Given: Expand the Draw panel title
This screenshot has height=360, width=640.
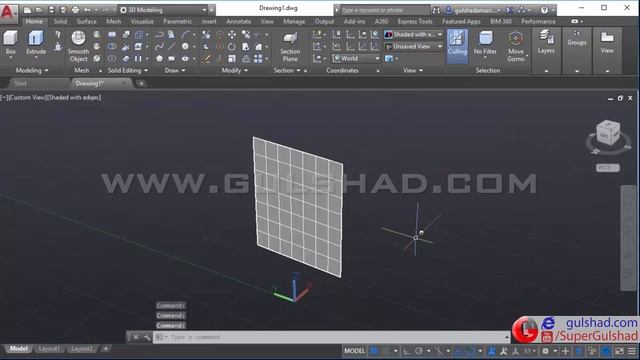Looking at the screenshot, I should pyautogui.click(x=175, y=70).
